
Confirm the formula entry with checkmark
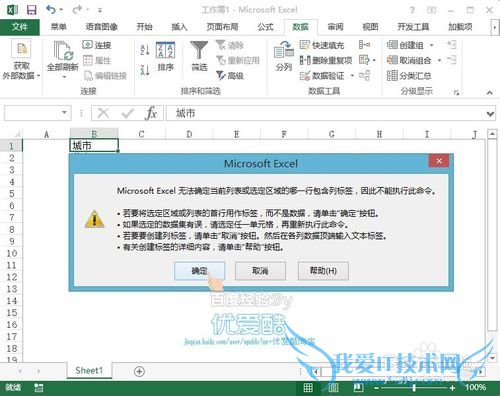127,113
